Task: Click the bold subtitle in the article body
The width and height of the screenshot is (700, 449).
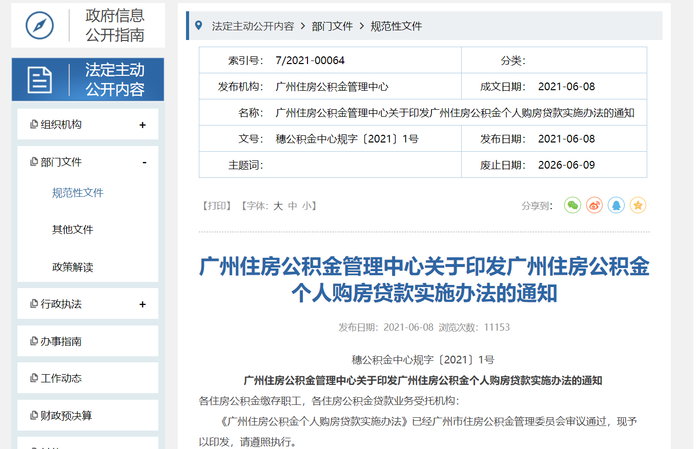Action: [423, 380]
